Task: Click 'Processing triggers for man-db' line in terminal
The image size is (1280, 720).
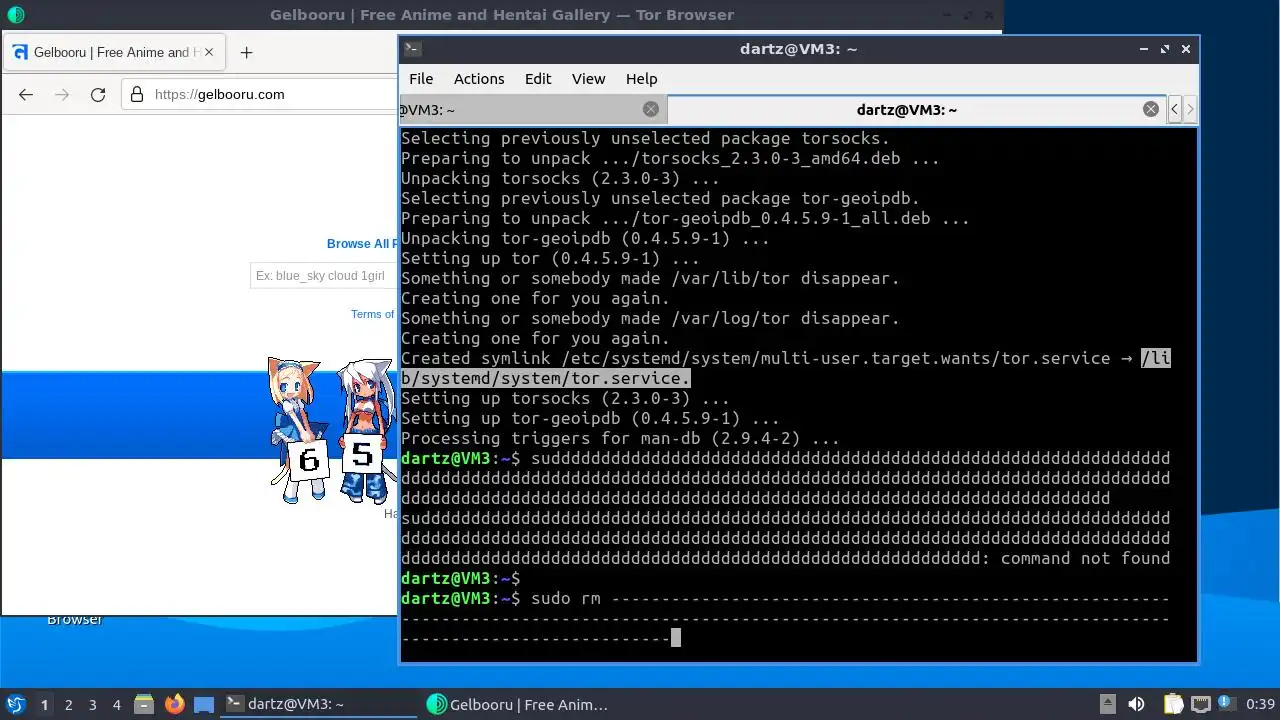Action: pos(620,438)
